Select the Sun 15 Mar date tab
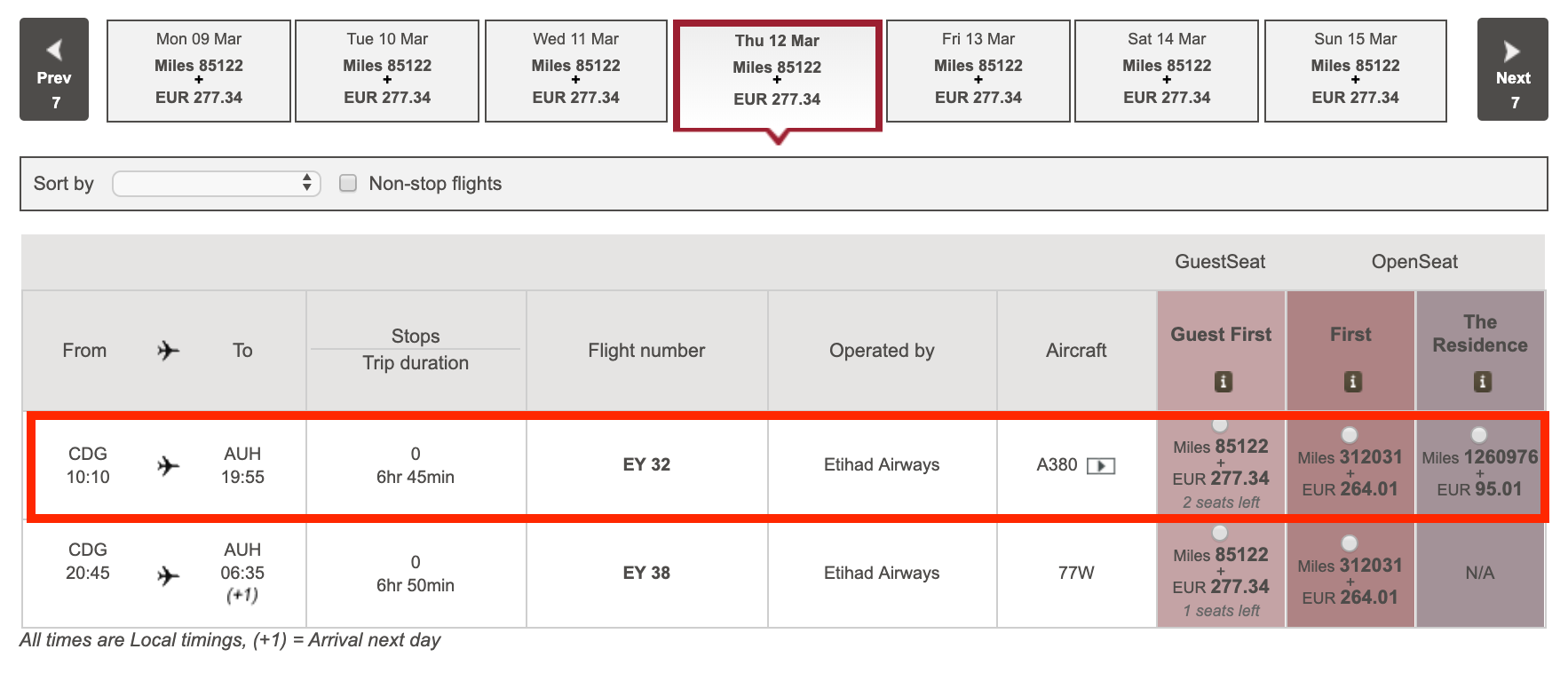 [x=1355, y=70]
